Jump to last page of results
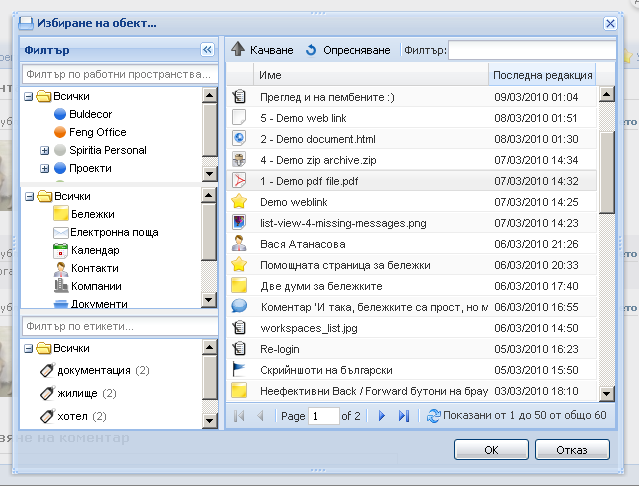Viewport: 639px width, 487px height. [403, 415]
